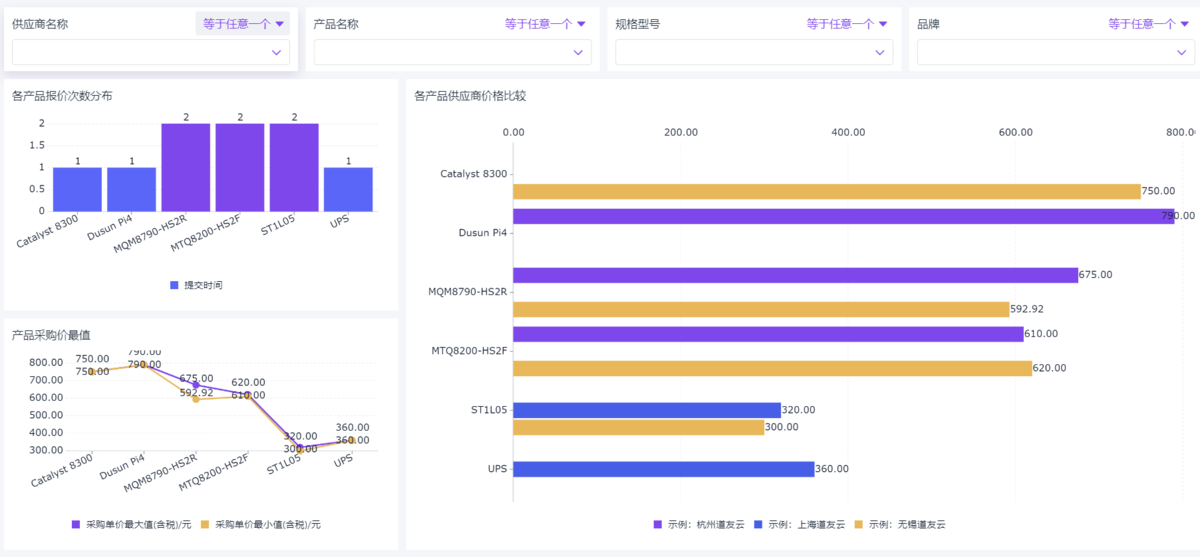The width and height of the screenshot is (1200, 557).
Task: Expand the 品牌 value list chevron
Action: (1182, 53)
